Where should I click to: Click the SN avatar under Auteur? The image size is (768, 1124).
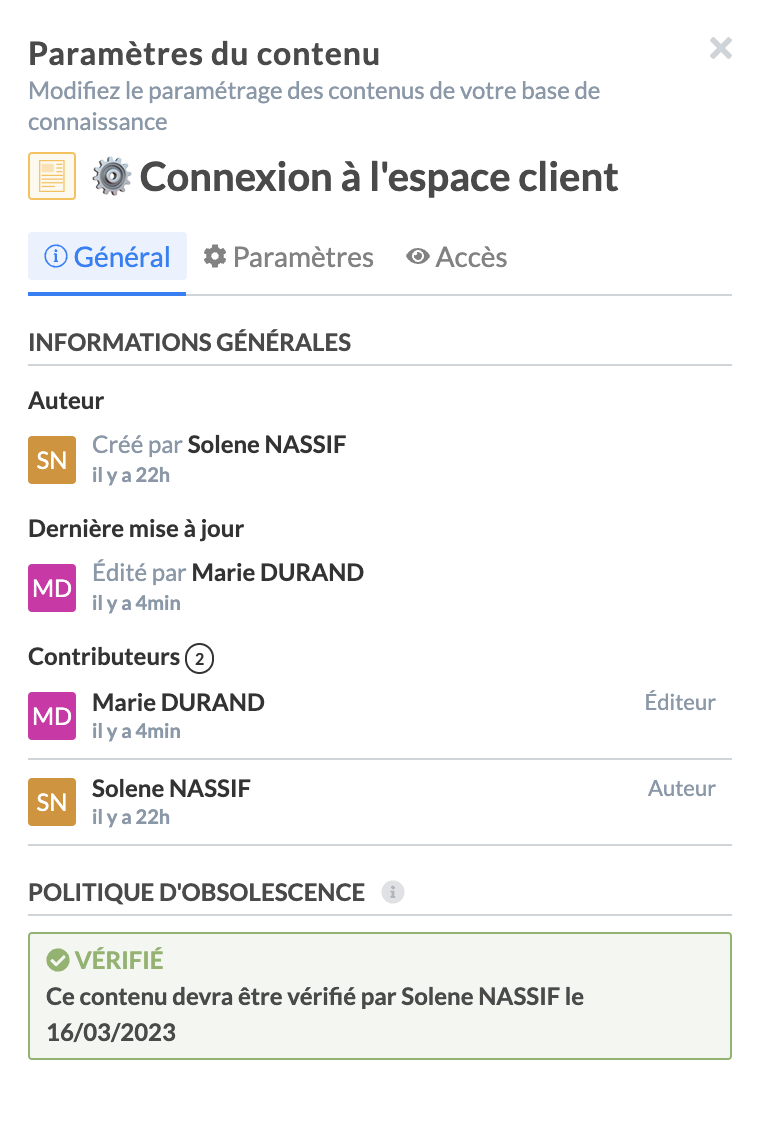(x=52, y=459)
